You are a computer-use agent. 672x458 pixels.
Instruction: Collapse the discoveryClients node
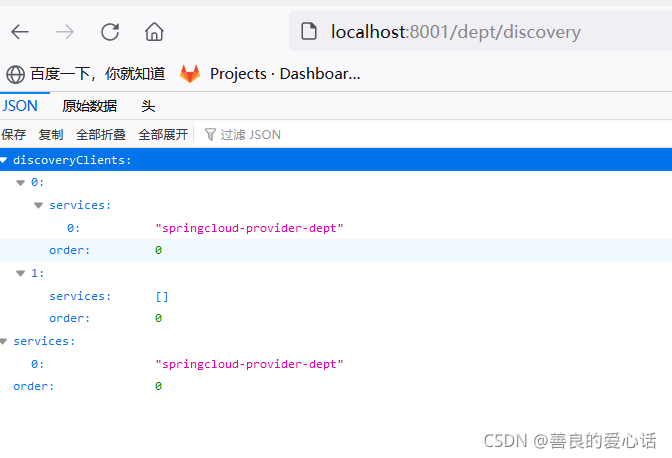tap(4, 160)
